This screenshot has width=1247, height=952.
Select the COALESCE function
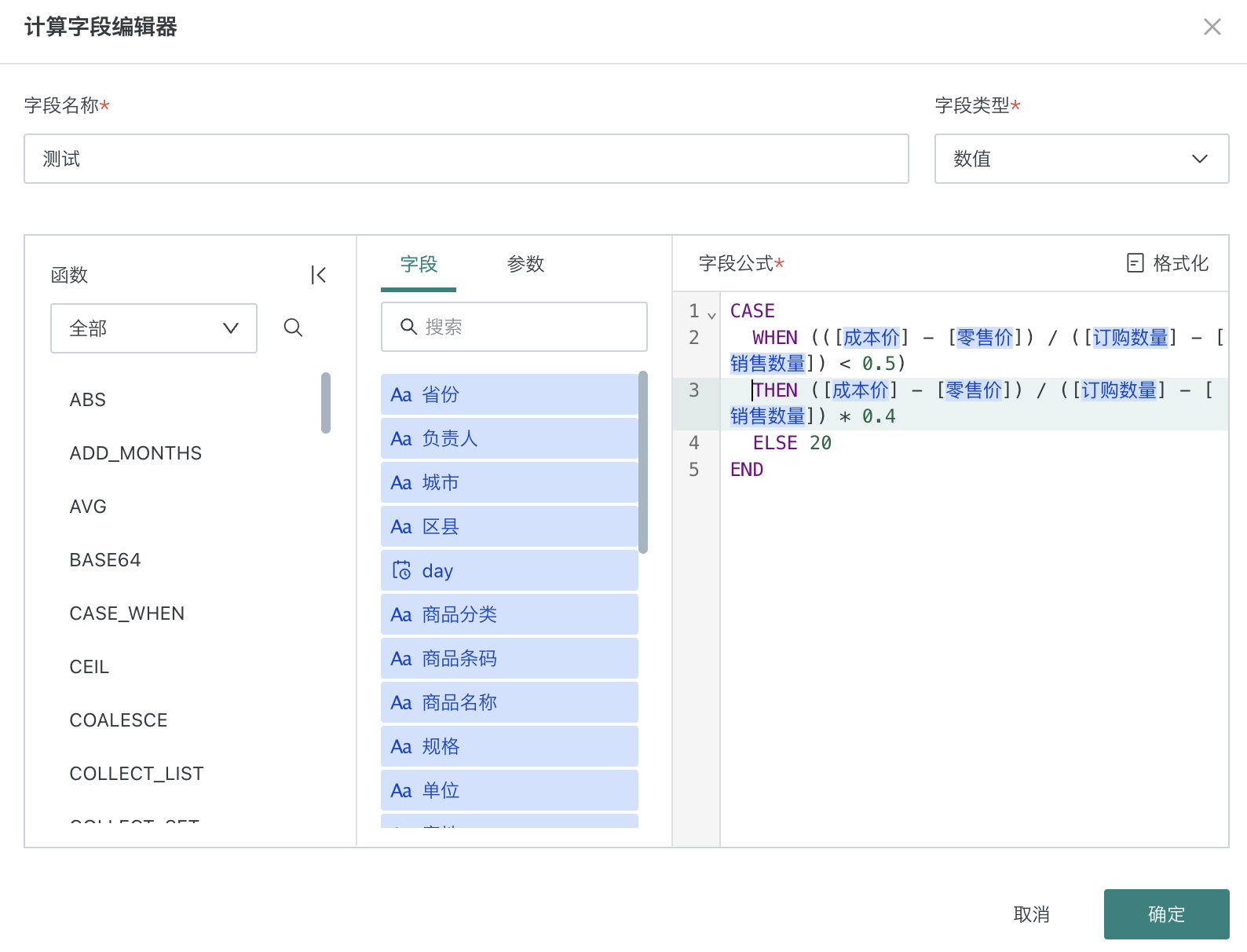(x=119, y=720)
